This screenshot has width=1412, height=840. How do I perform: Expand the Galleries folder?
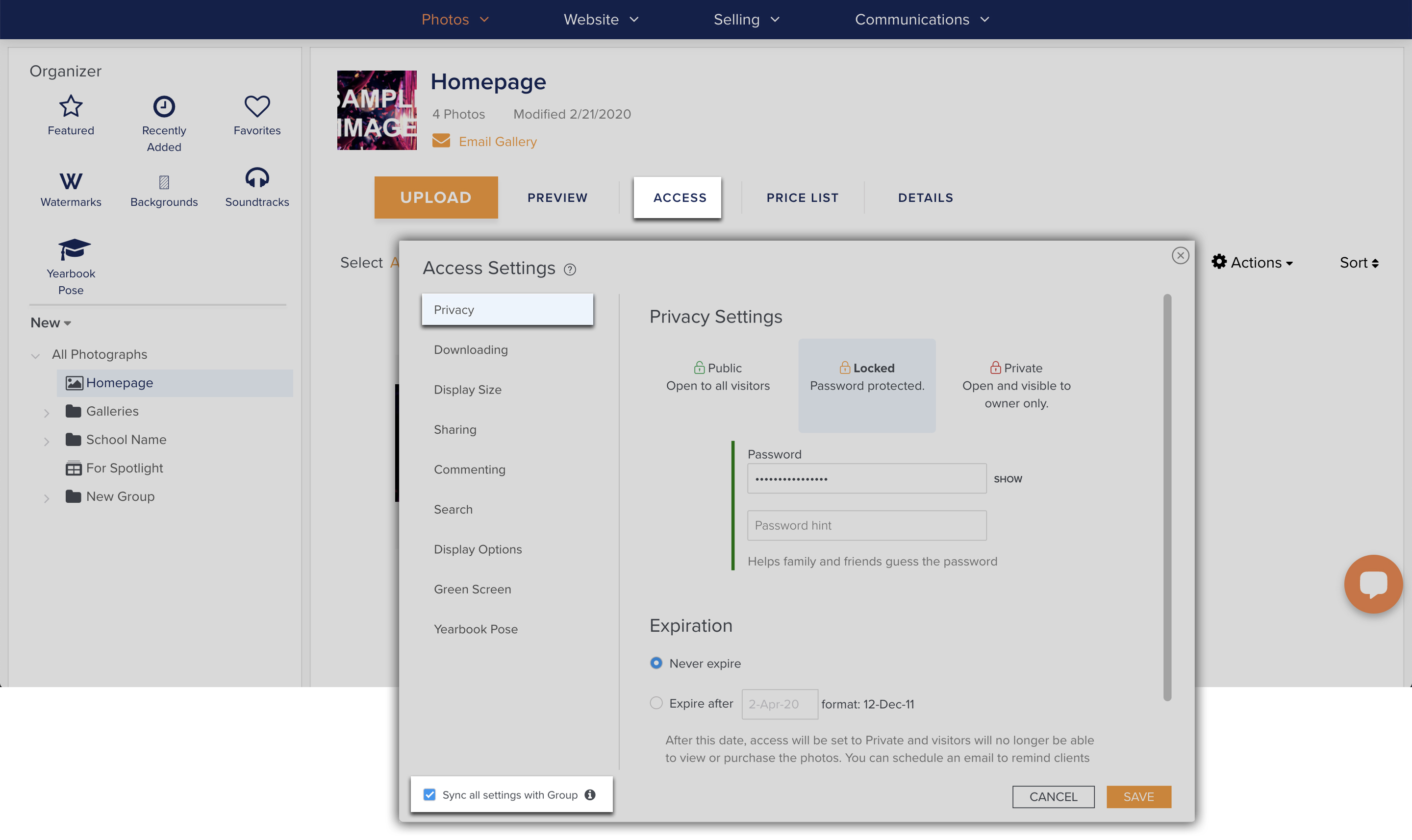click(48, 412)
